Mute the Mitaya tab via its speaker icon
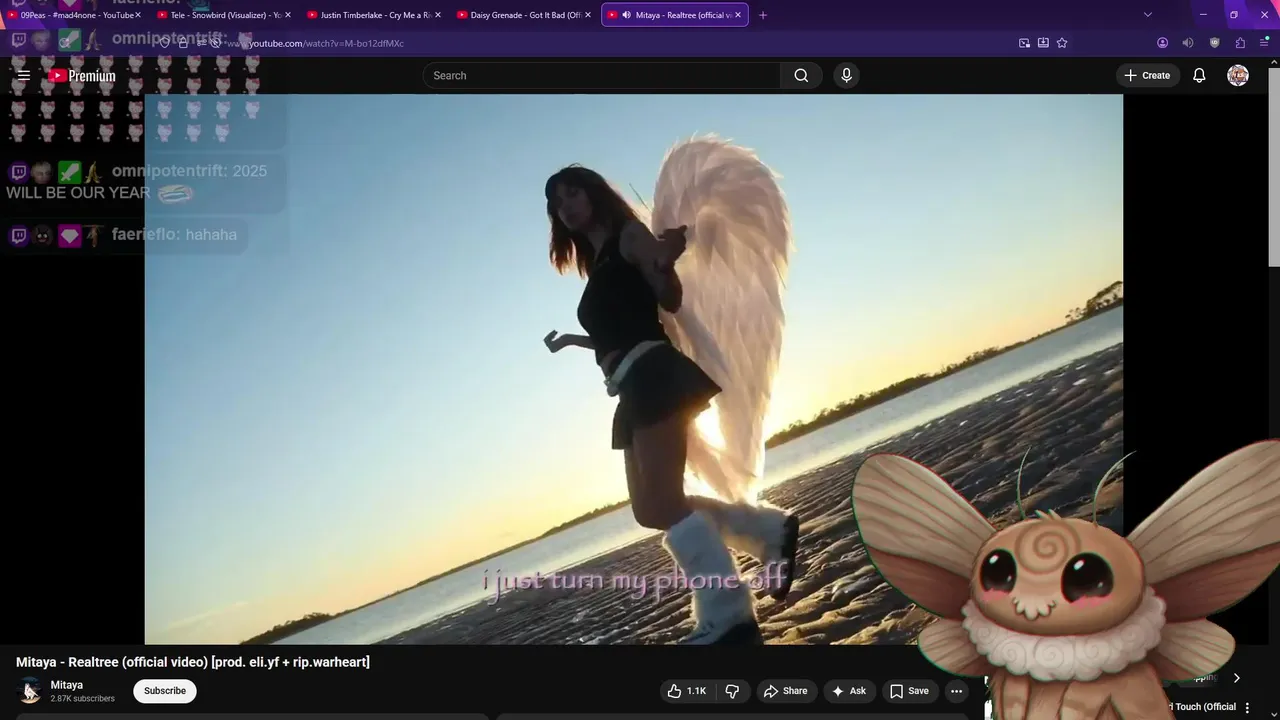 pos(626,15)
